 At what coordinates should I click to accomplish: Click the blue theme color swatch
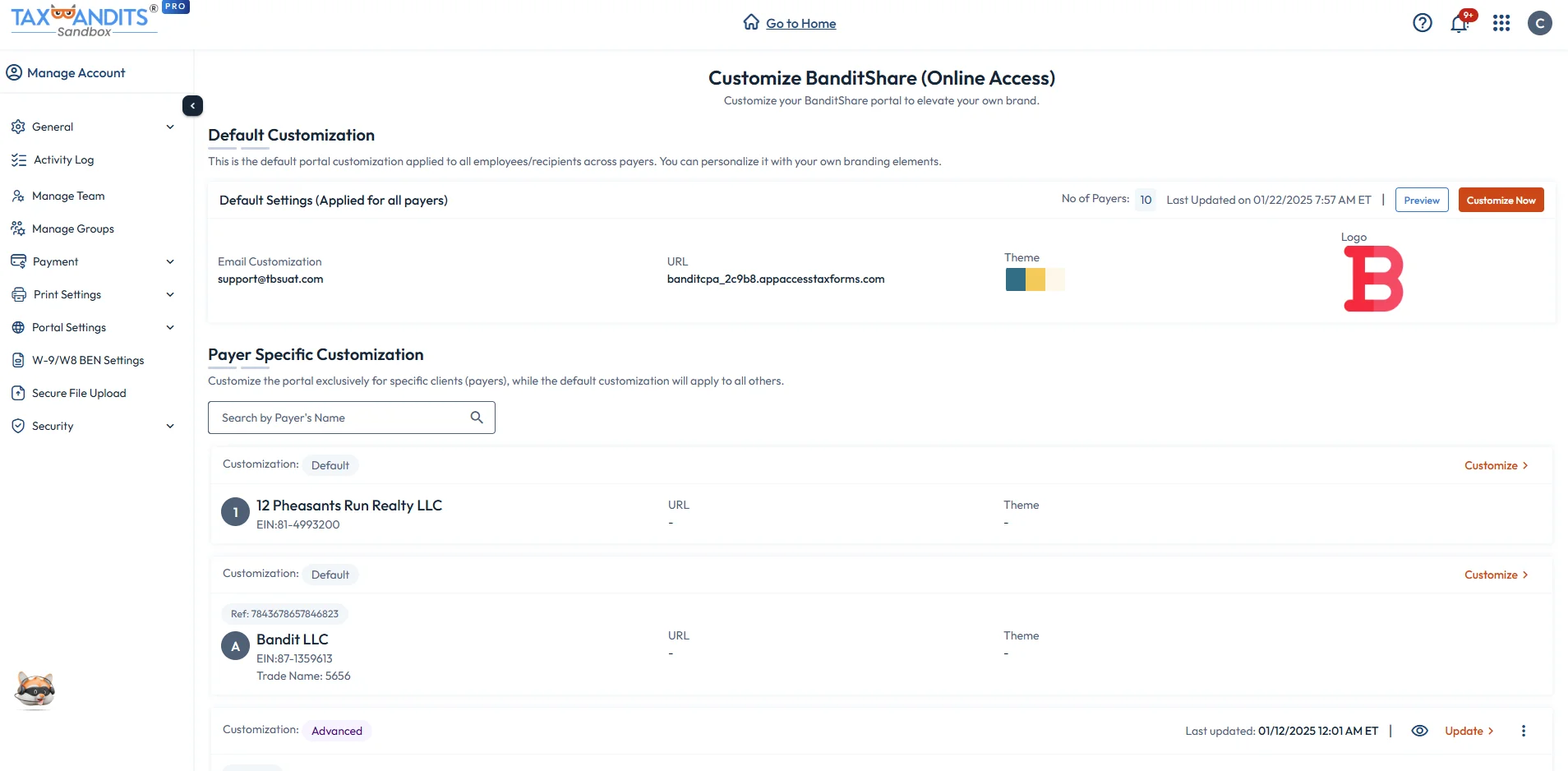1016,279
